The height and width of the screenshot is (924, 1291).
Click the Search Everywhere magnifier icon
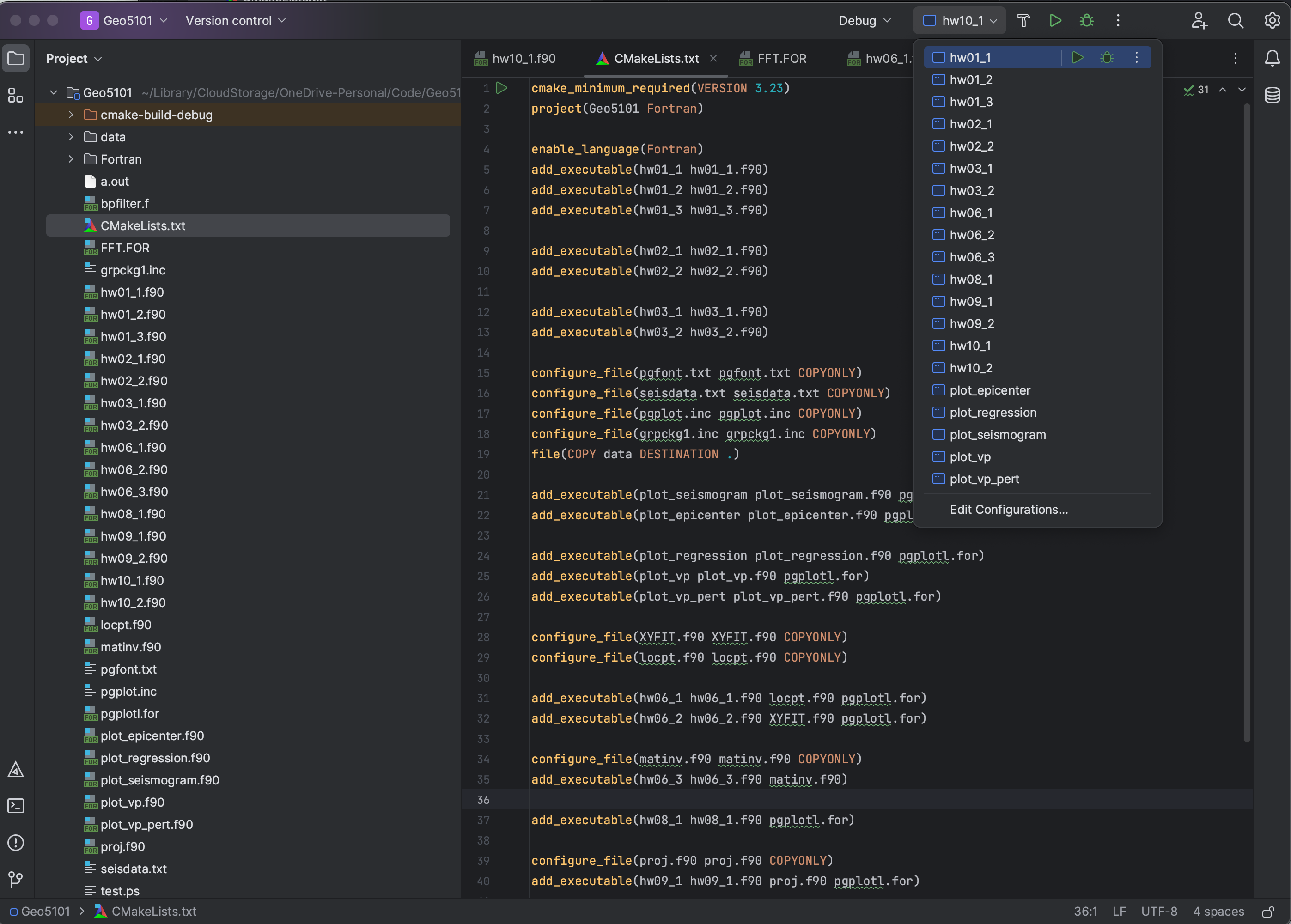(1235, 20)
